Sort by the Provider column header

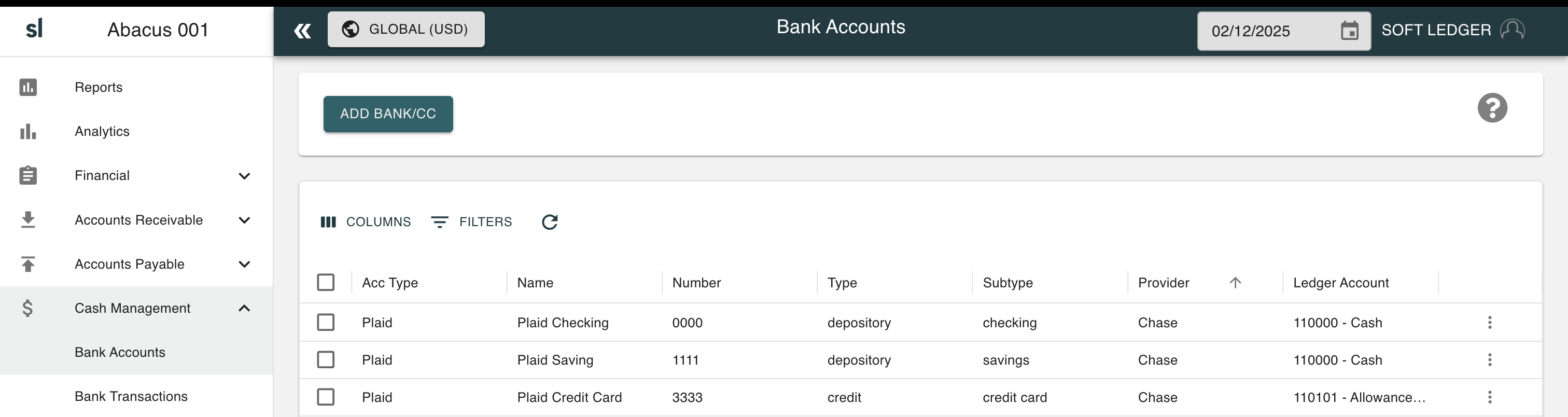click(x=1163, y=283)
